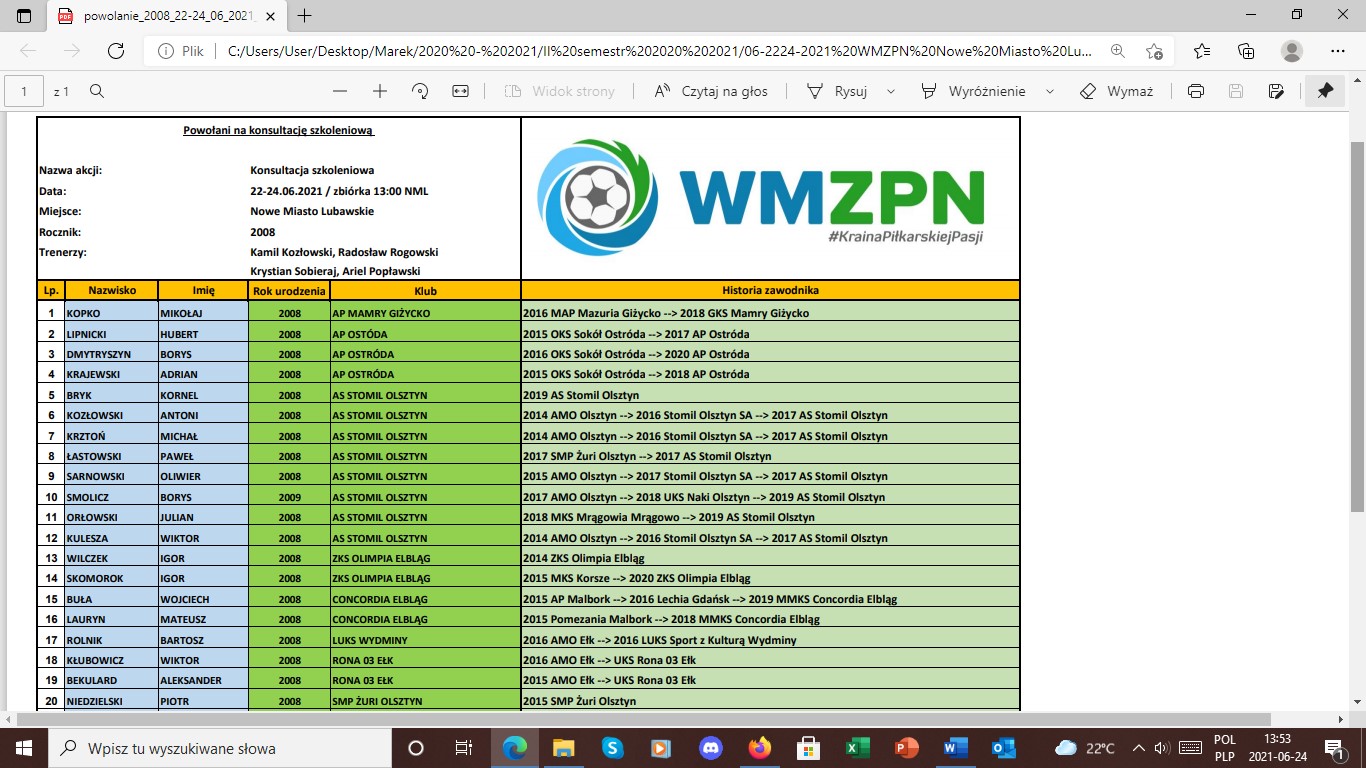Activate the Rysuj drawing tool
The image size is (1366, 768).
coord(837,91)
